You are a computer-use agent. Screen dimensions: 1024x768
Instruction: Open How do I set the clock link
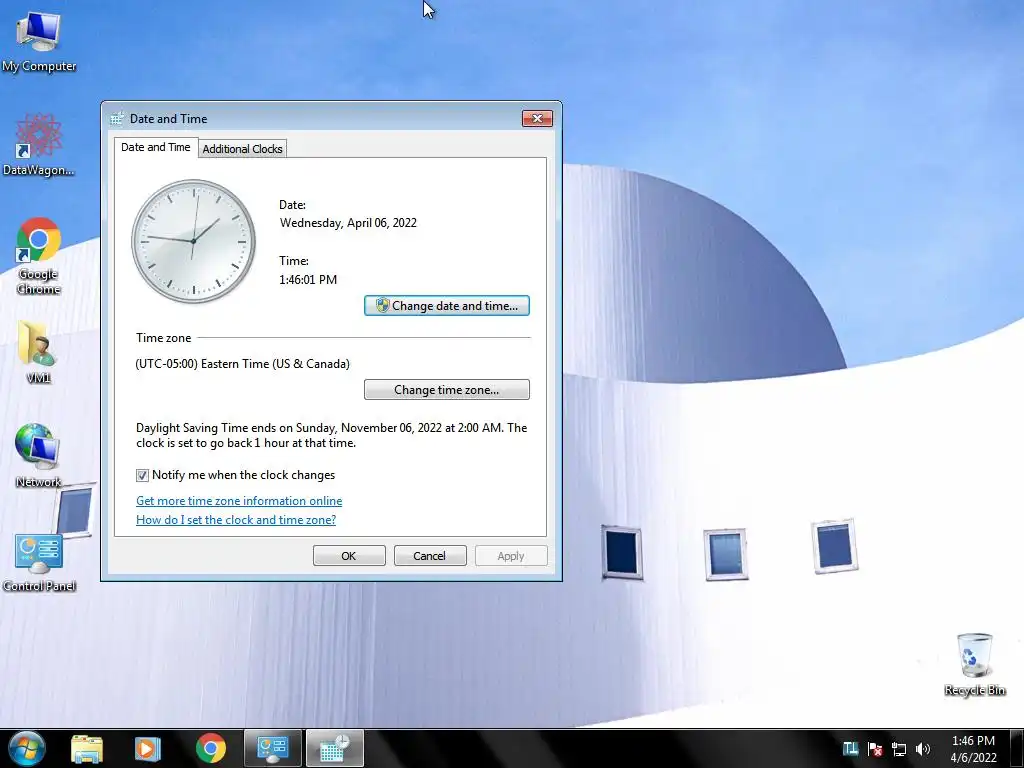click(x=236, y=520)
